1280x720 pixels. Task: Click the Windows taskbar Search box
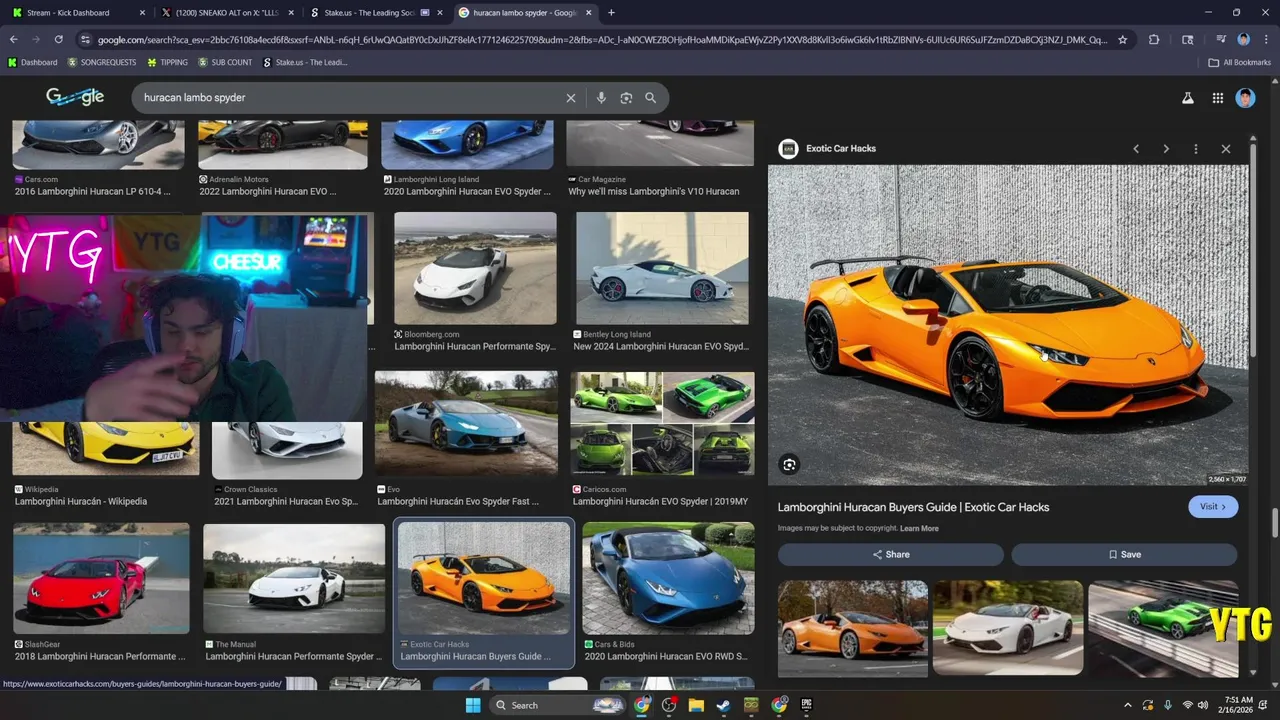[x=558, y=705]
